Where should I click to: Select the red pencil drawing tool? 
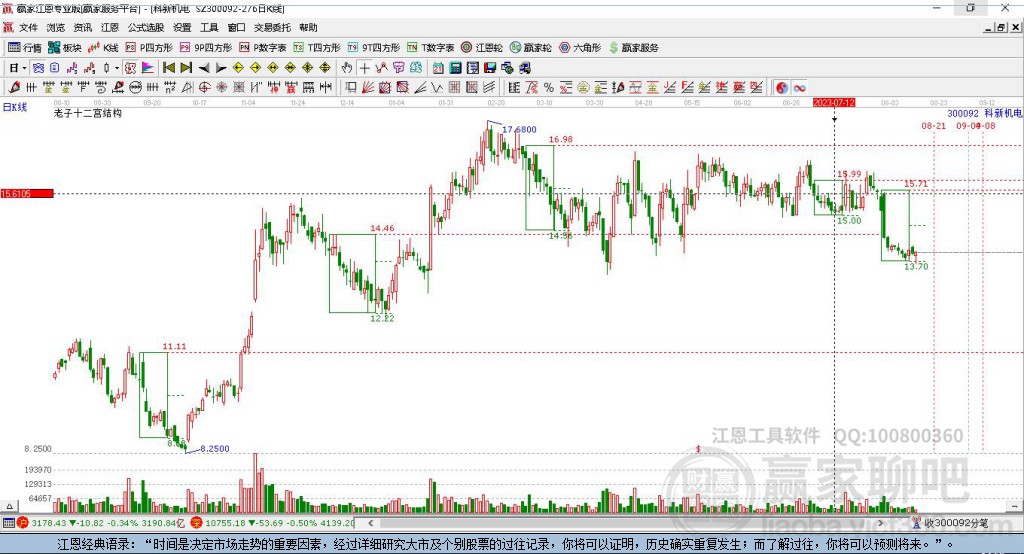point(14,88)
